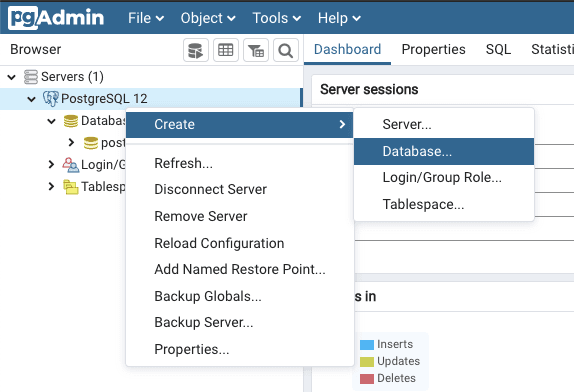Select Disconnect Server in context menu
The height and width of the screenshot is (392, 574).
210,189
